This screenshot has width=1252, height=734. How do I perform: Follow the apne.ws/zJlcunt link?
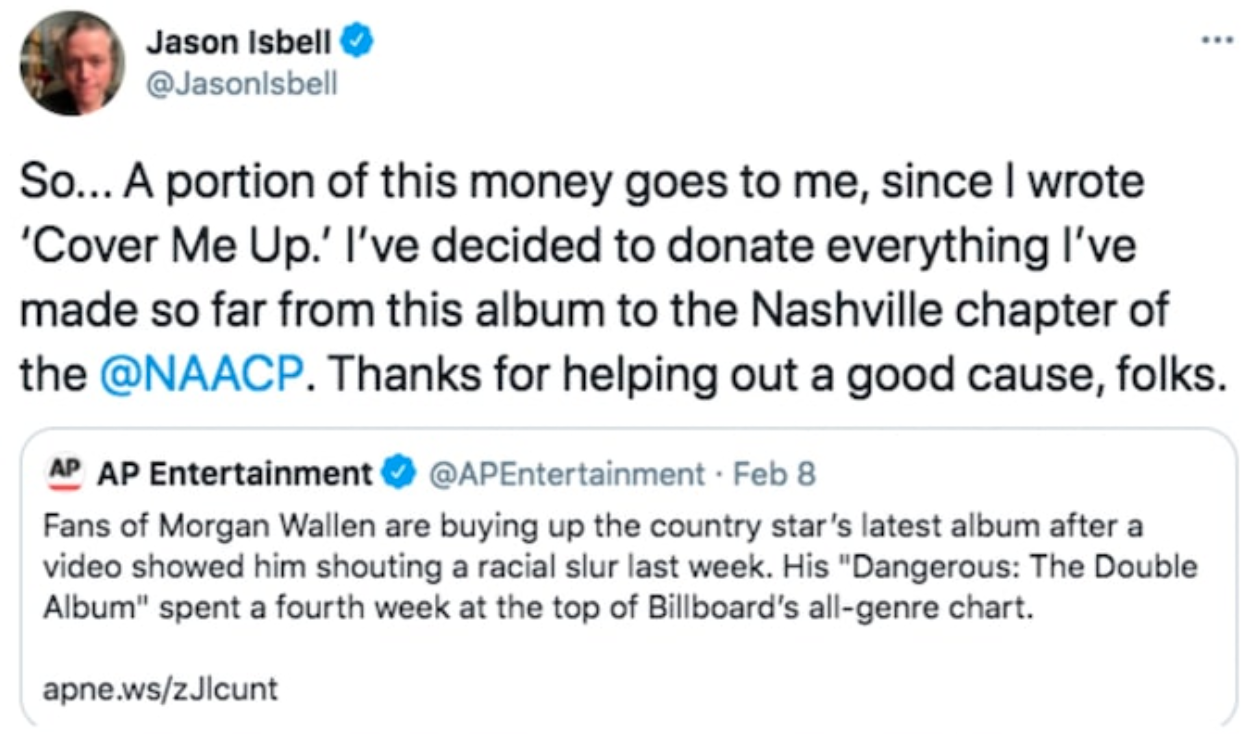[x=160, y=689]
